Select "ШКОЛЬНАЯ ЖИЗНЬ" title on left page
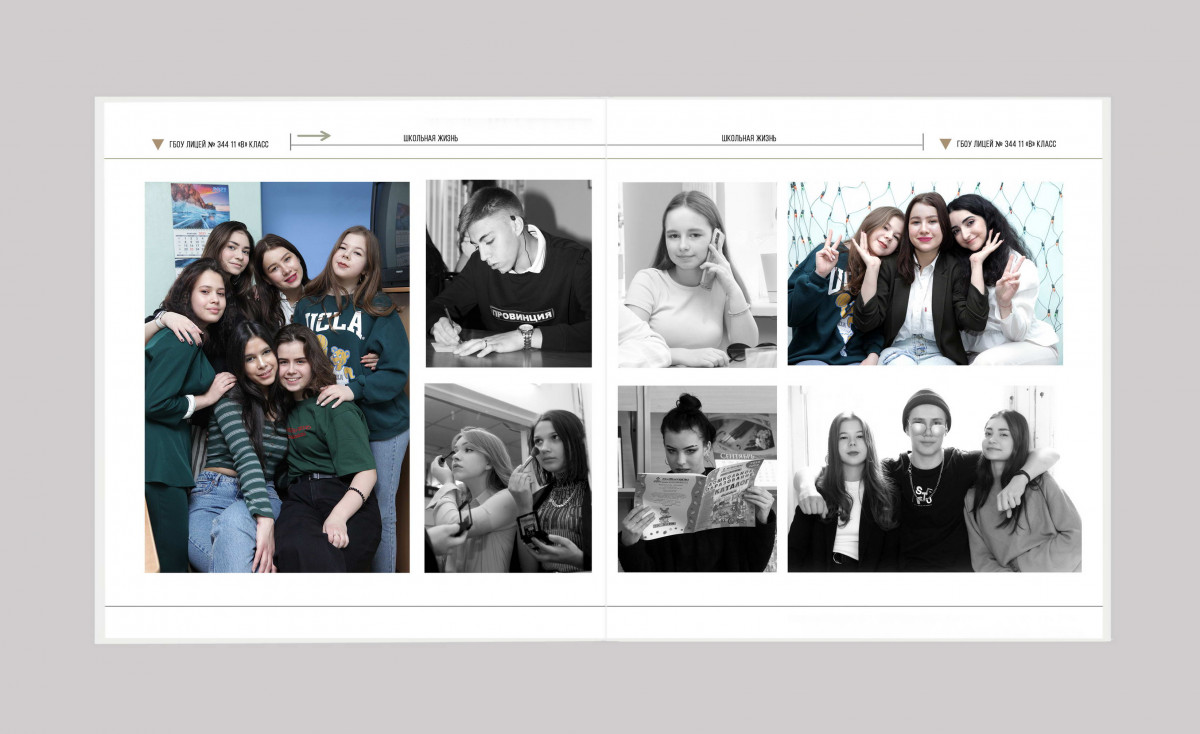 point(430,138)
